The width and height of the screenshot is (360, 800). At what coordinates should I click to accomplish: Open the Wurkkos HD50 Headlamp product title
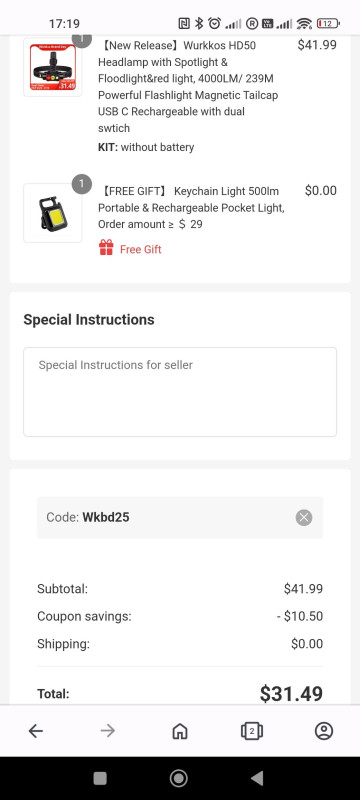click(188, 87)
